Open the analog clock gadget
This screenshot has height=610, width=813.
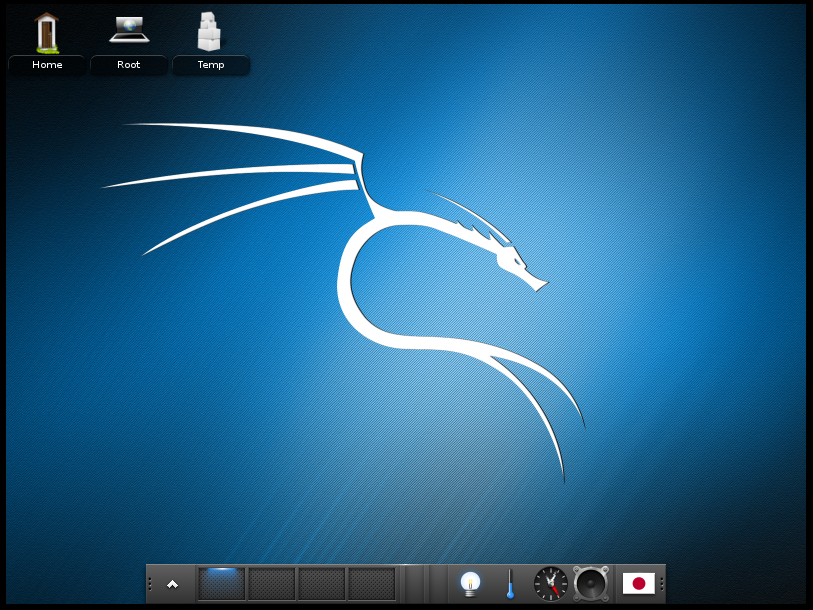point(551,584)
